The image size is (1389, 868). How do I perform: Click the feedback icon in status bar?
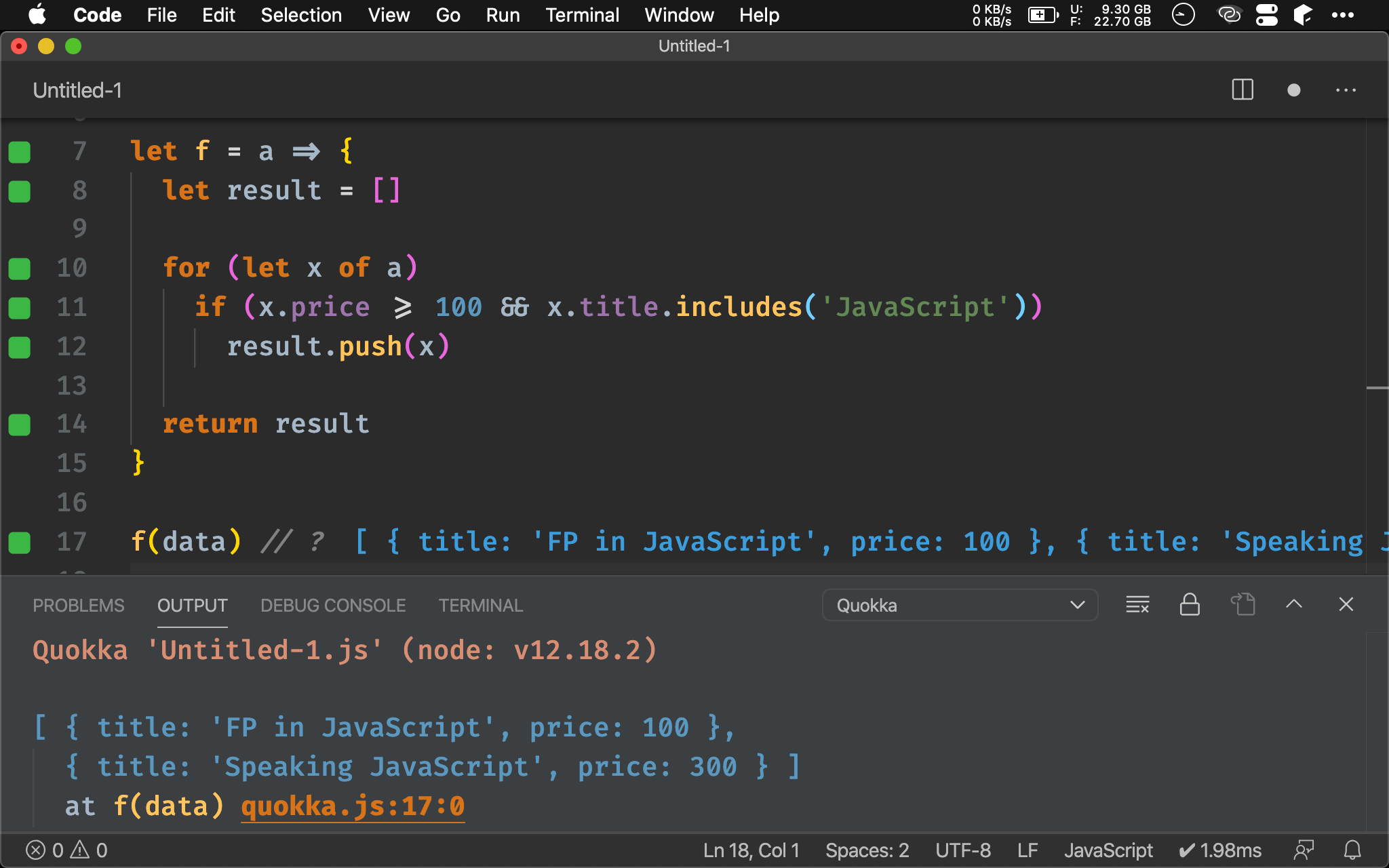click(1304, 850)
